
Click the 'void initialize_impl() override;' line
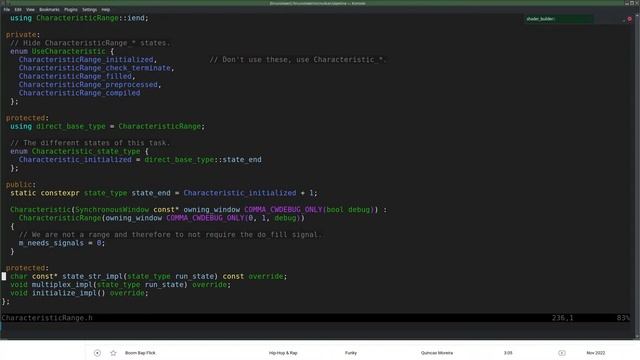(x=79, y=293)
